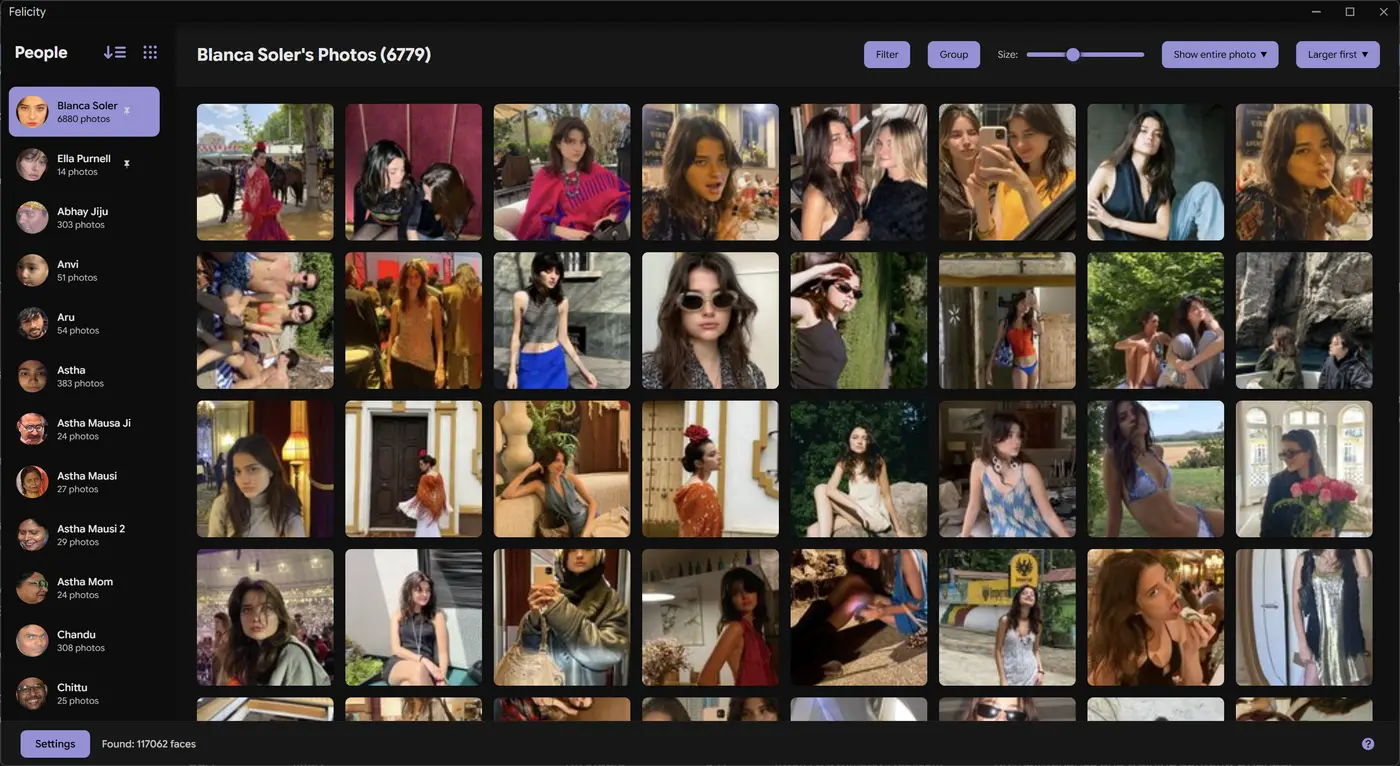Select Astha Mausi with 27 photos
The width and height of the screenshot is (1400, 766).
84,482
